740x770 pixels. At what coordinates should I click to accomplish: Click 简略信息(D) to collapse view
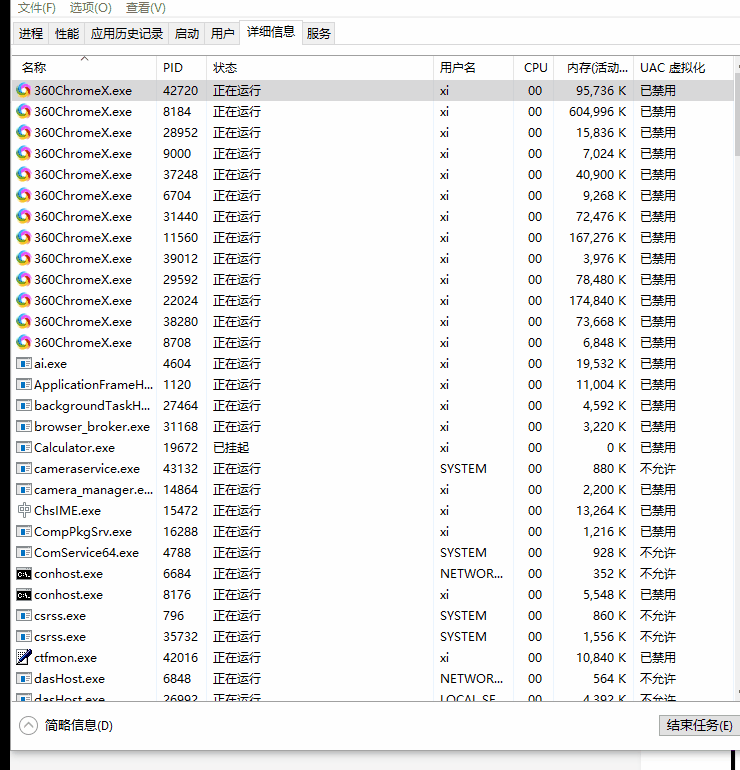66,725
